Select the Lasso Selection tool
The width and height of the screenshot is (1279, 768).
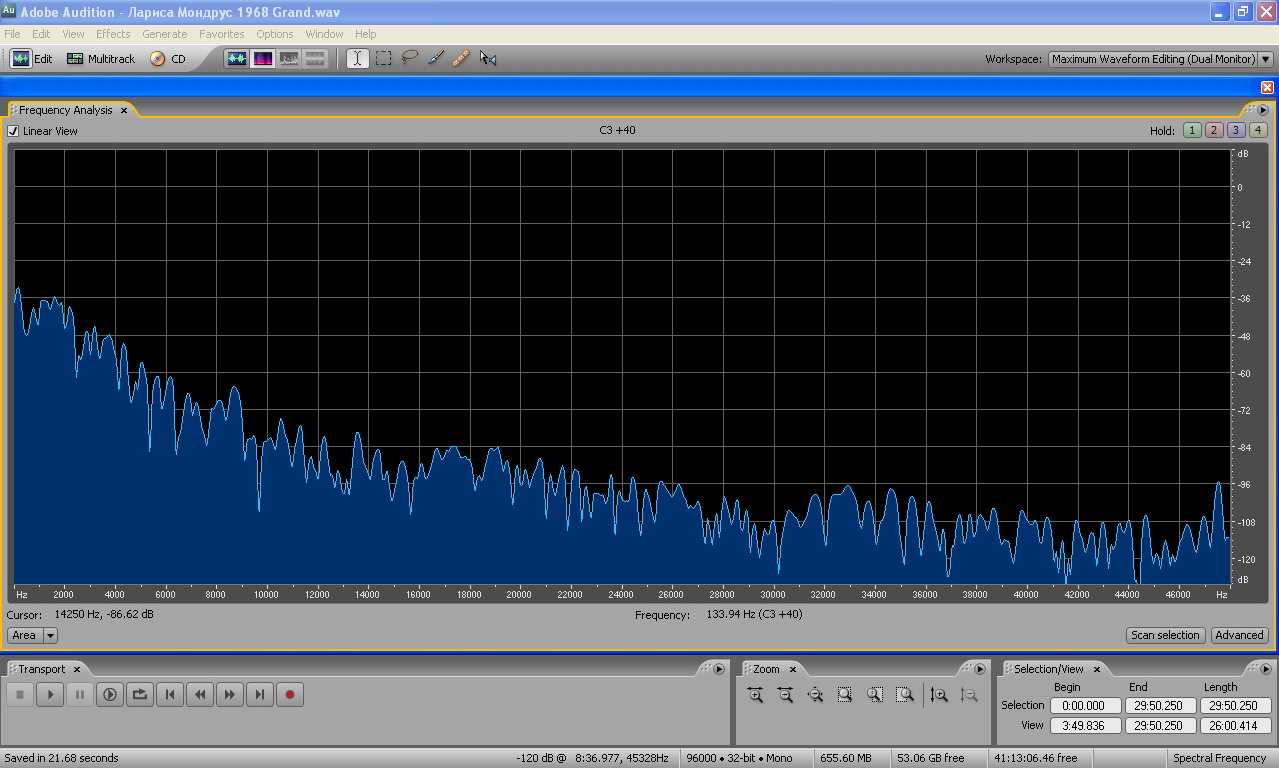[x=409, y=59]
